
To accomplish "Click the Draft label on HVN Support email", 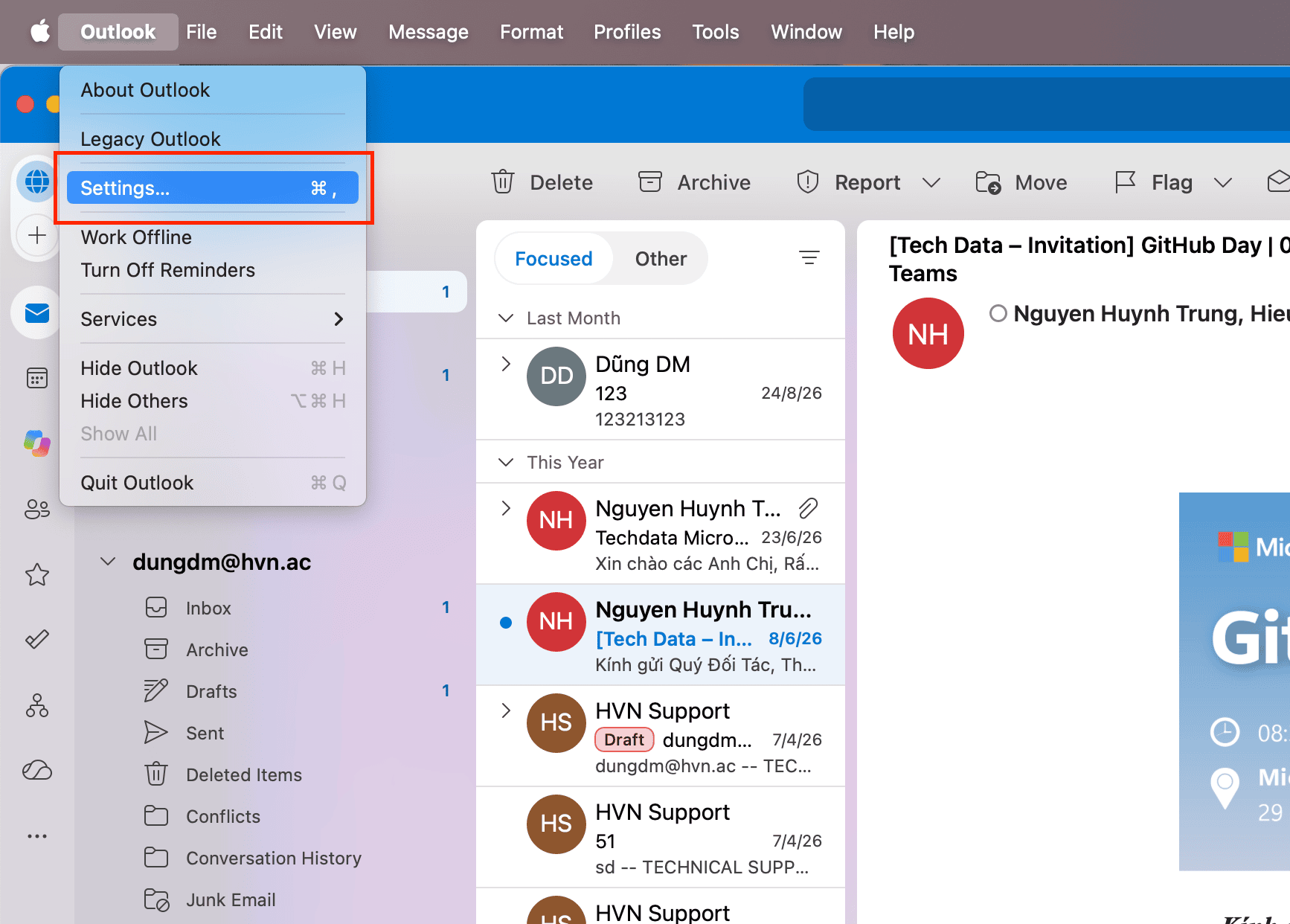I will pyautogui.click(x=624, y=739).
